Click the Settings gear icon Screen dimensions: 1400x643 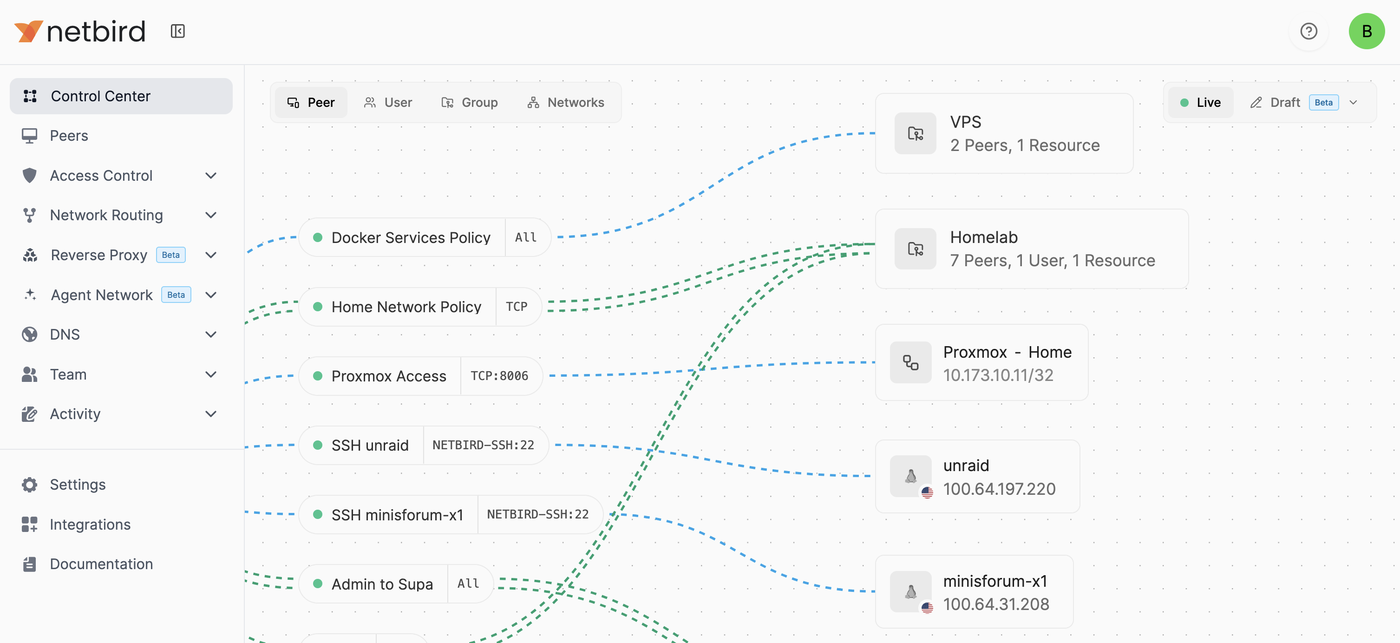(x=30, y=484)
